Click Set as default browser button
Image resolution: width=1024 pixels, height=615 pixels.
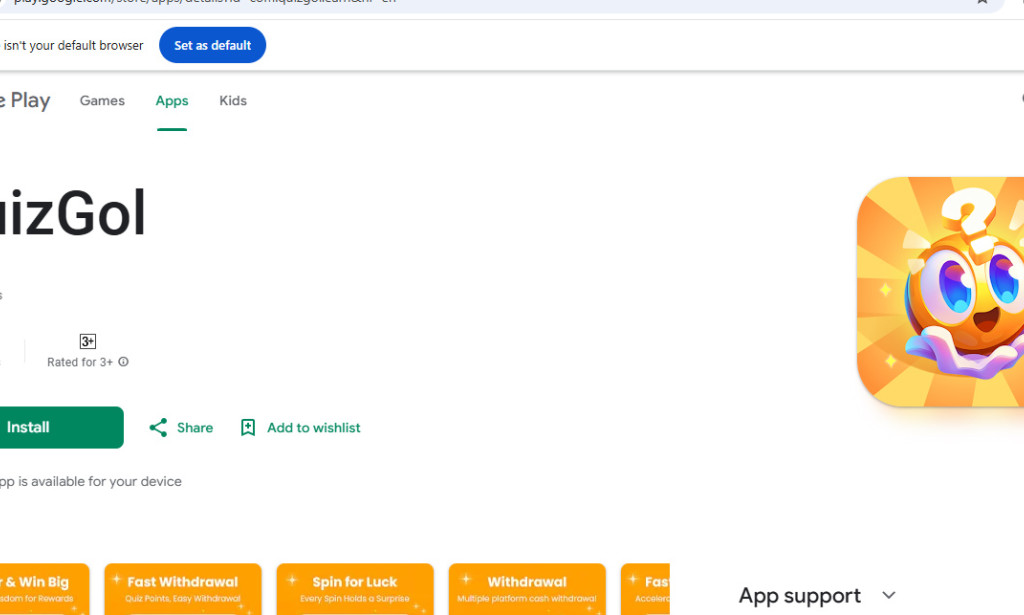point(212,44)
